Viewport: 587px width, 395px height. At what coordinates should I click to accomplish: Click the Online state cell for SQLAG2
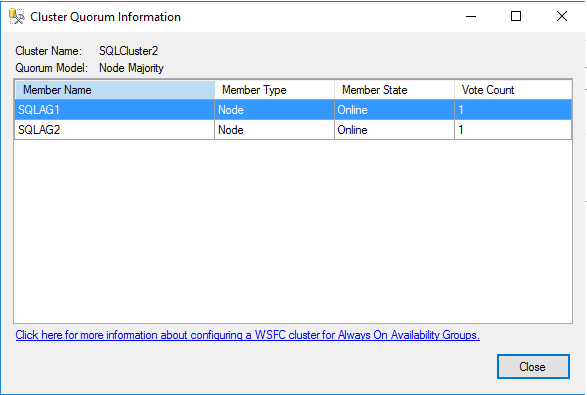pyautogui.click(x=394, y=130)
